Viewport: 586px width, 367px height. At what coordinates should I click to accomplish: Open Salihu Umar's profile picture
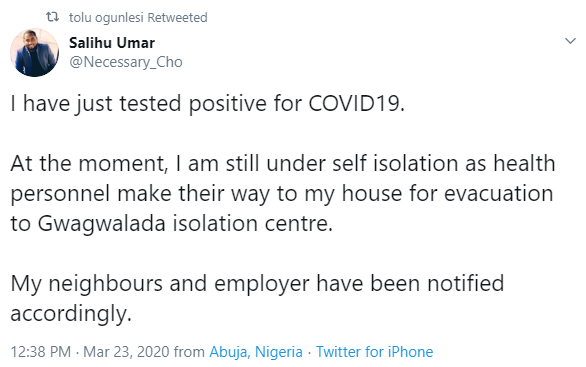(34, 53)
